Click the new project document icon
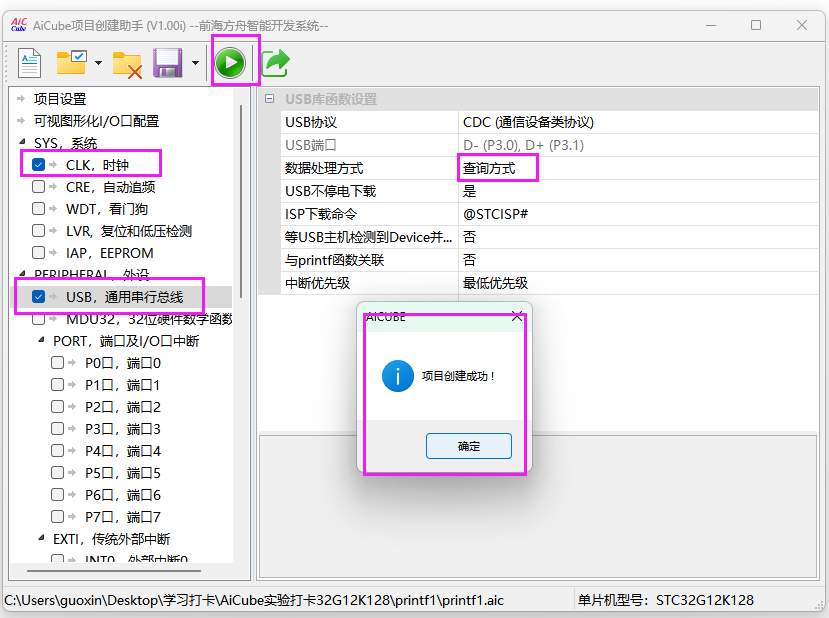Image resolution: width=829 pixels, height=618 pixels. [x=29, y=63]
